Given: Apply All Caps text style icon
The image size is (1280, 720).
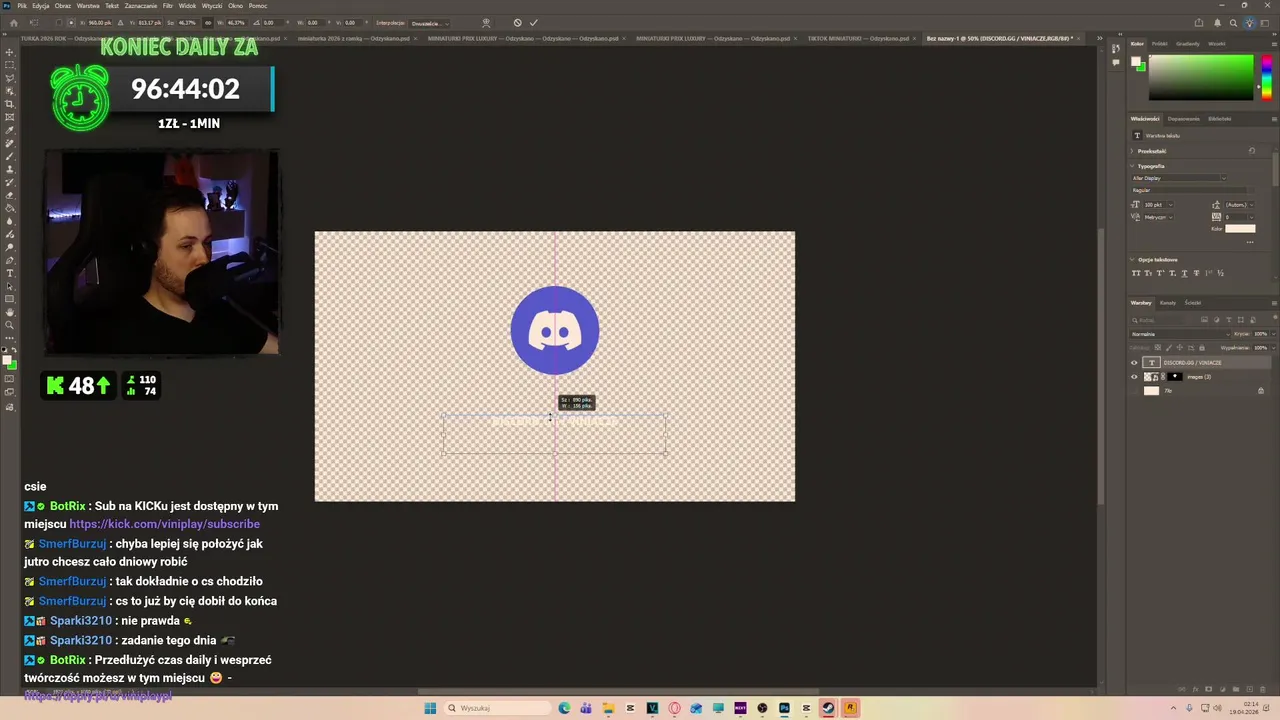Looking at the screenshot, I should (x=1135, y=273).
